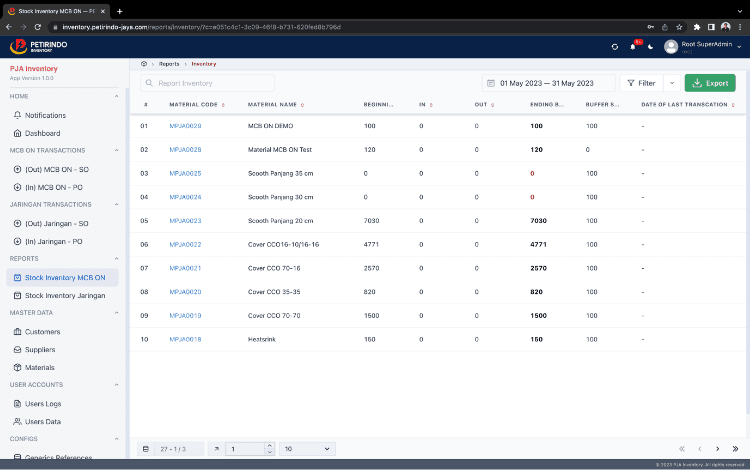752x471 pixels.
Task: Collapse the USER ACCOUNTS section
Action: pyautogui.click(x=117, y=385)
